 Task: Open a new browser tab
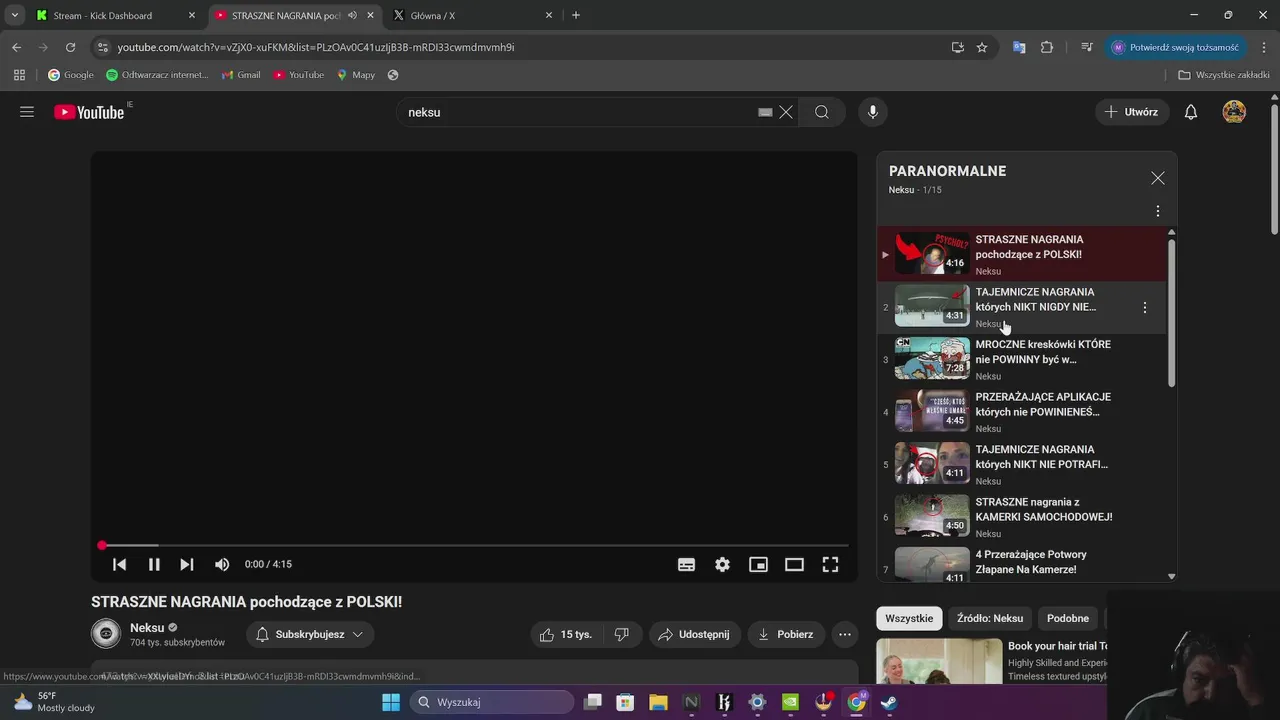575,15
